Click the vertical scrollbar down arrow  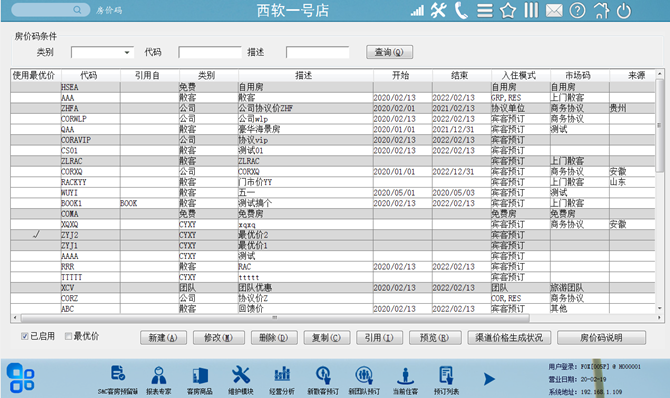[x=659, y=308]
